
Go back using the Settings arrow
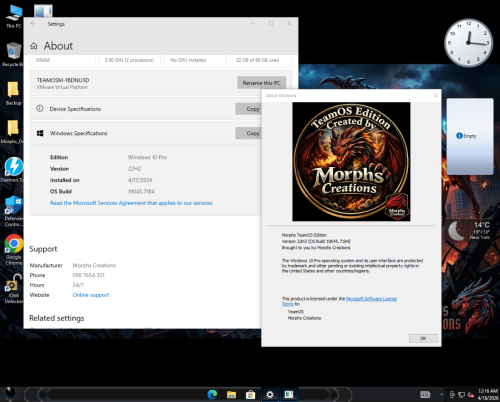point(33,24)
